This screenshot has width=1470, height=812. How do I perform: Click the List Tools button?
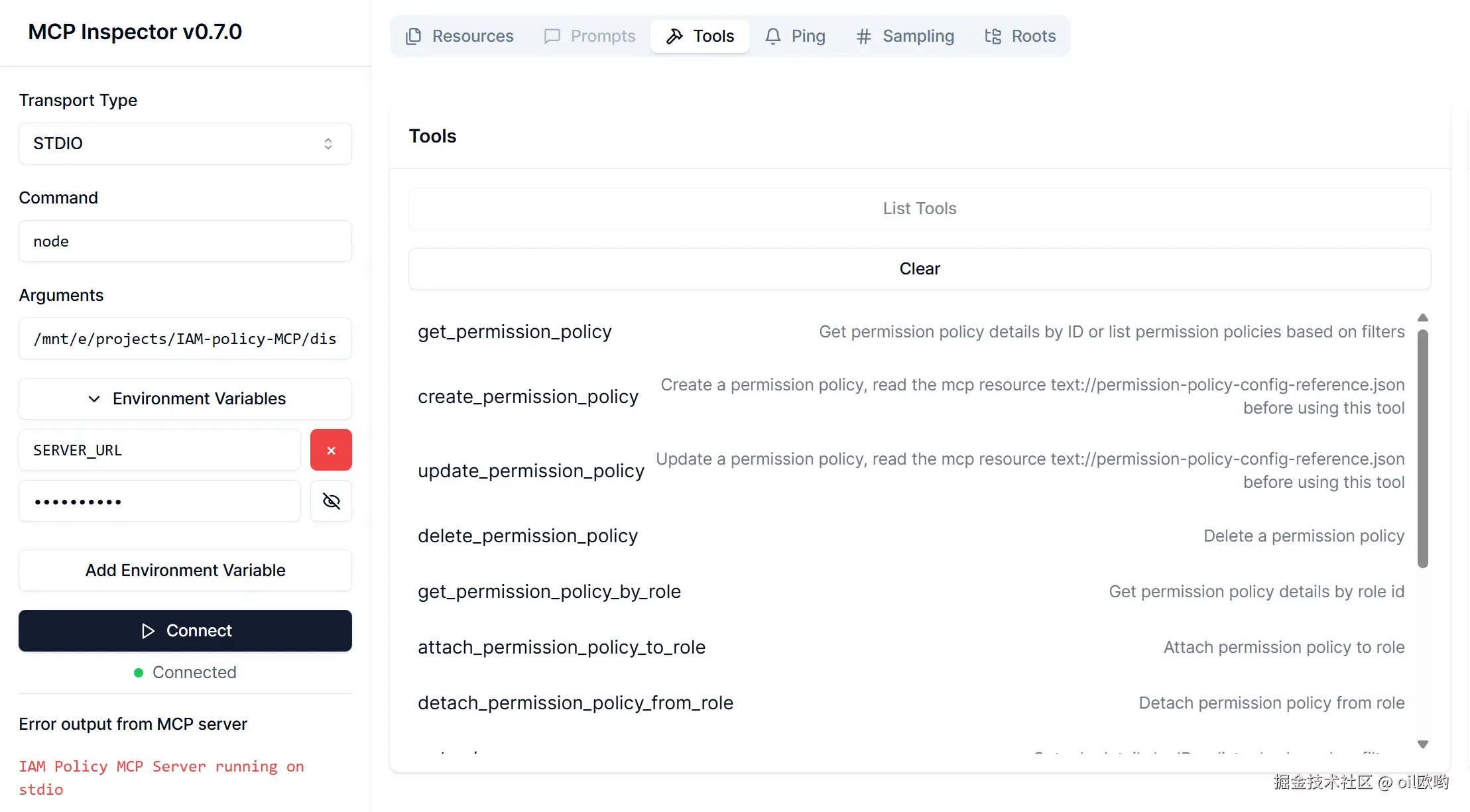point(919,208)
